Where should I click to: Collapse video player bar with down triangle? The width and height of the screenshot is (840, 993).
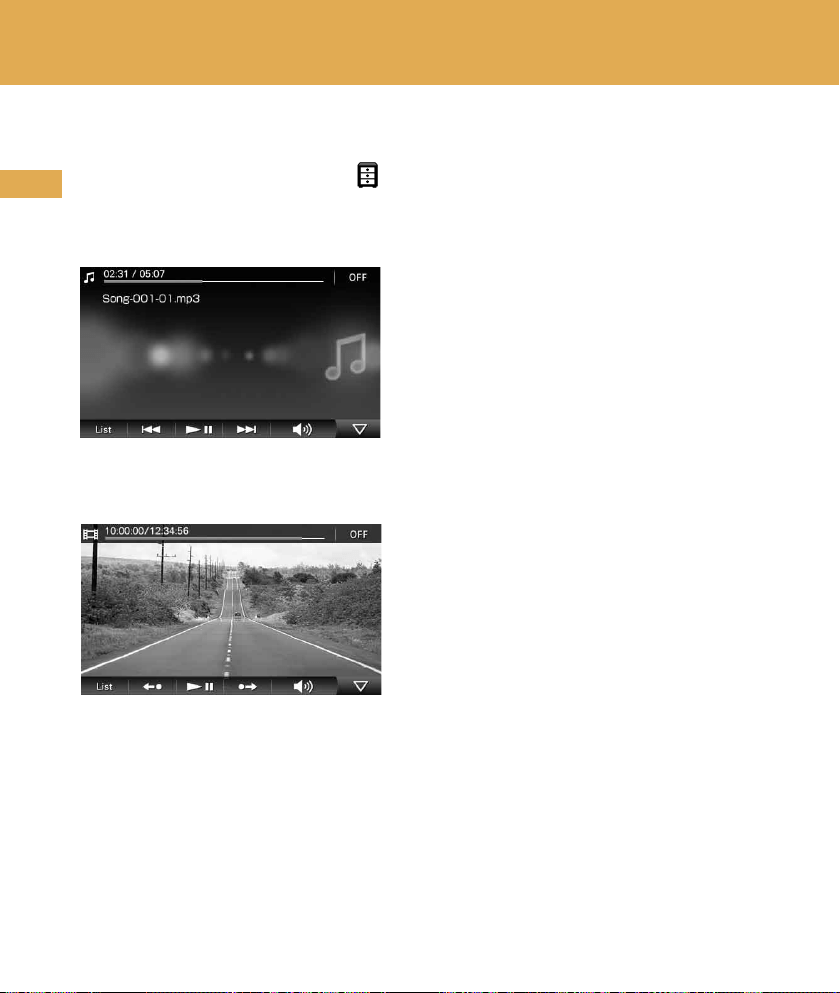pyautogui.click(x=360, y=686)
